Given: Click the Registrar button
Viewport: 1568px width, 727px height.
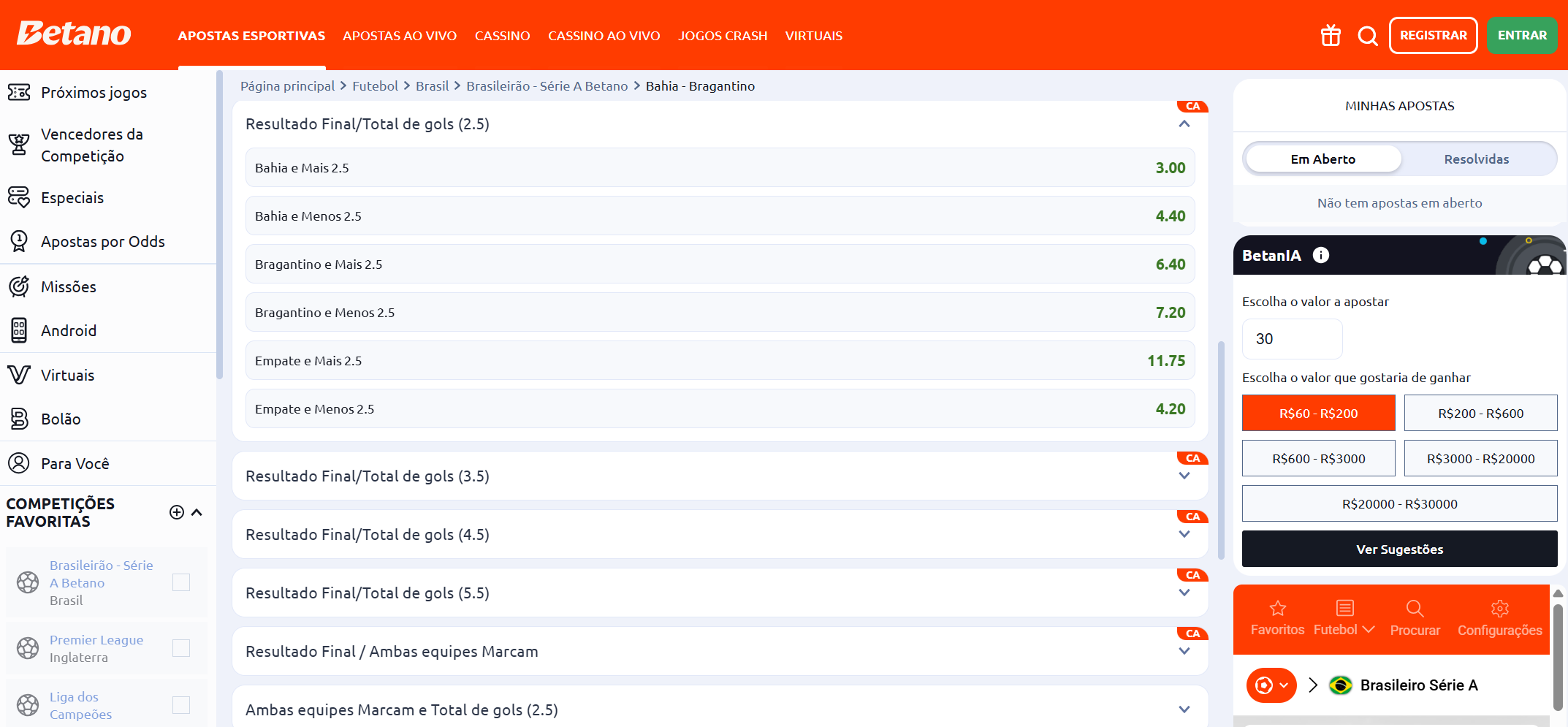Looking at the screenshot, I should coord(1433,35).
